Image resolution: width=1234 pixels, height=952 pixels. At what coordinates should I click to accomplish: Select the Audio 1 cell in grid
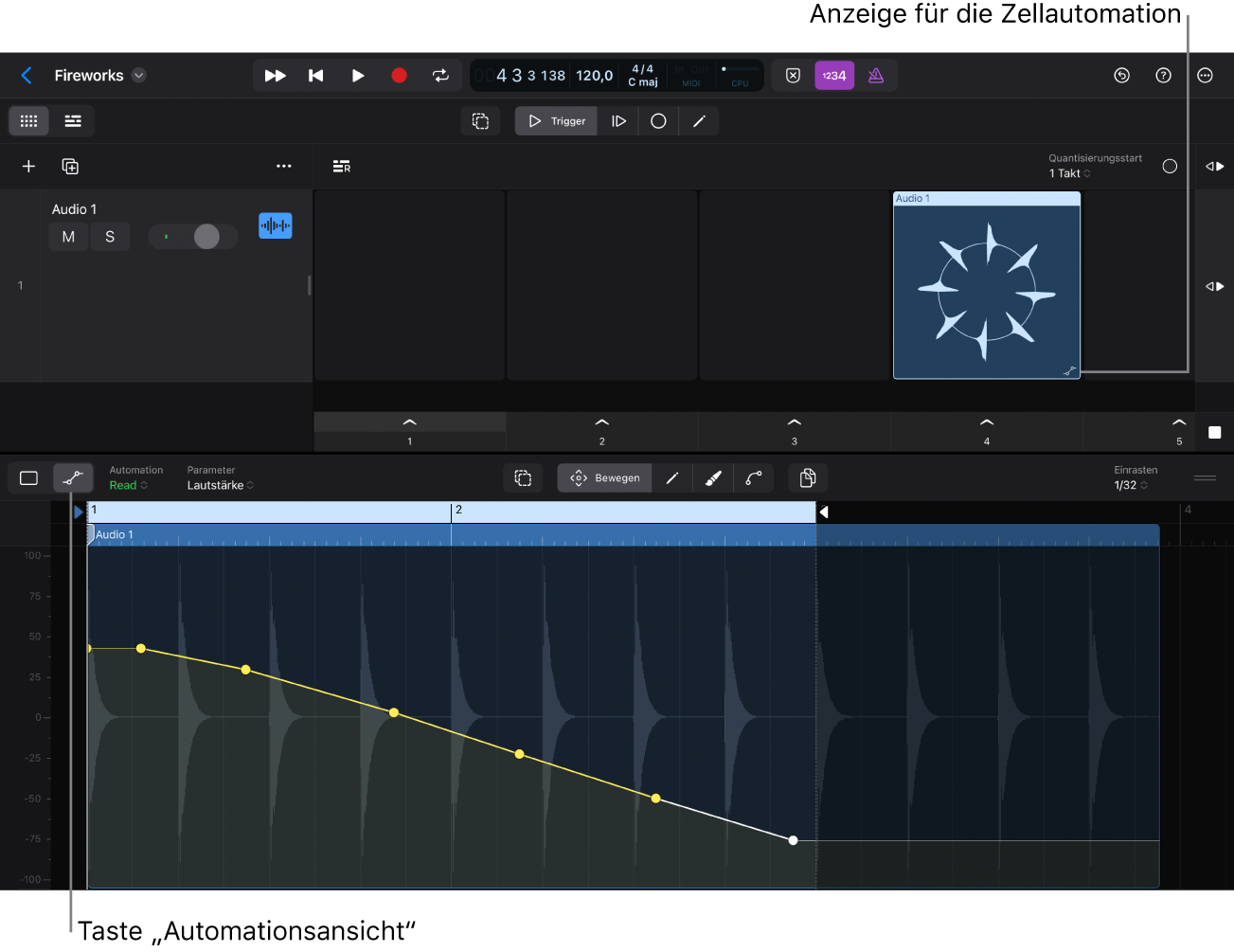(986, 286)
